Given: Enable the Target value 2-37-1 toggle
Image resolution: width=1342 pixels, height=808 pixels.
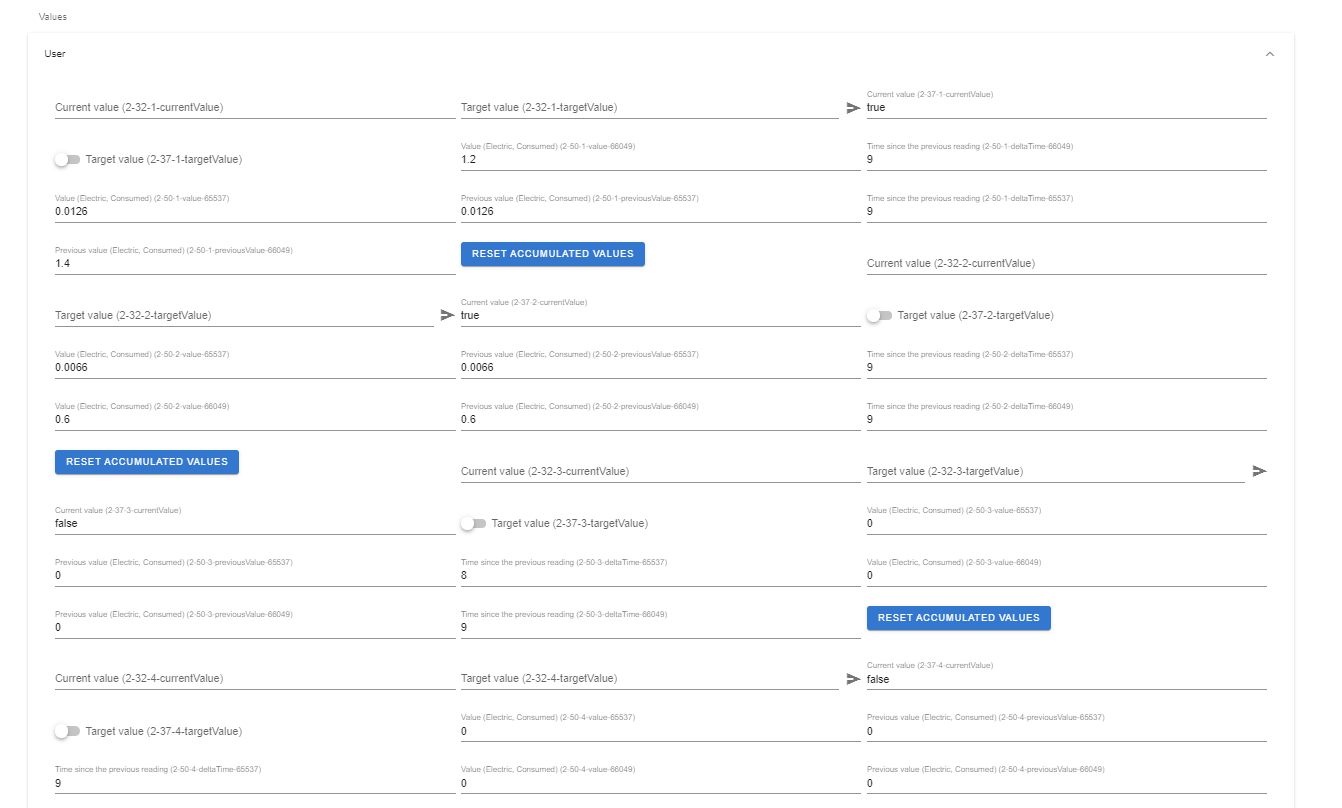Looking at the screenshot, I should pos(67,158).
